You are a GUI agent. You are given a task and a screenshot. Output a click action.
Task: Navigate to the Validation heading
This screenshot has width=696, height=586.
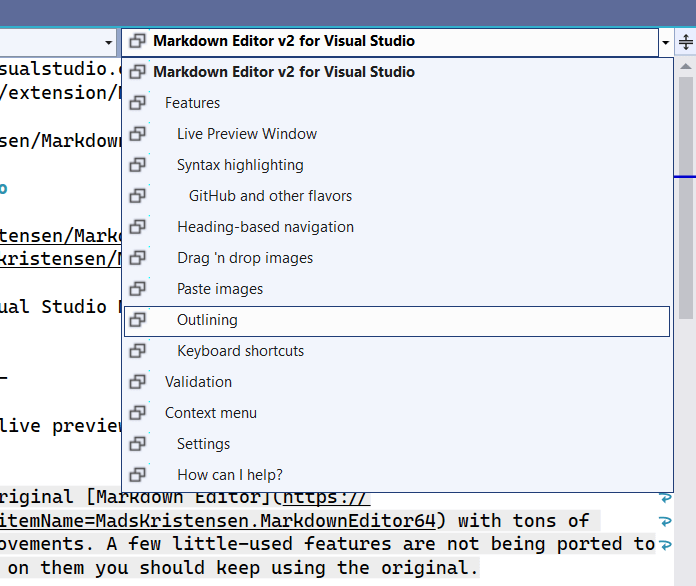(397, 382)
